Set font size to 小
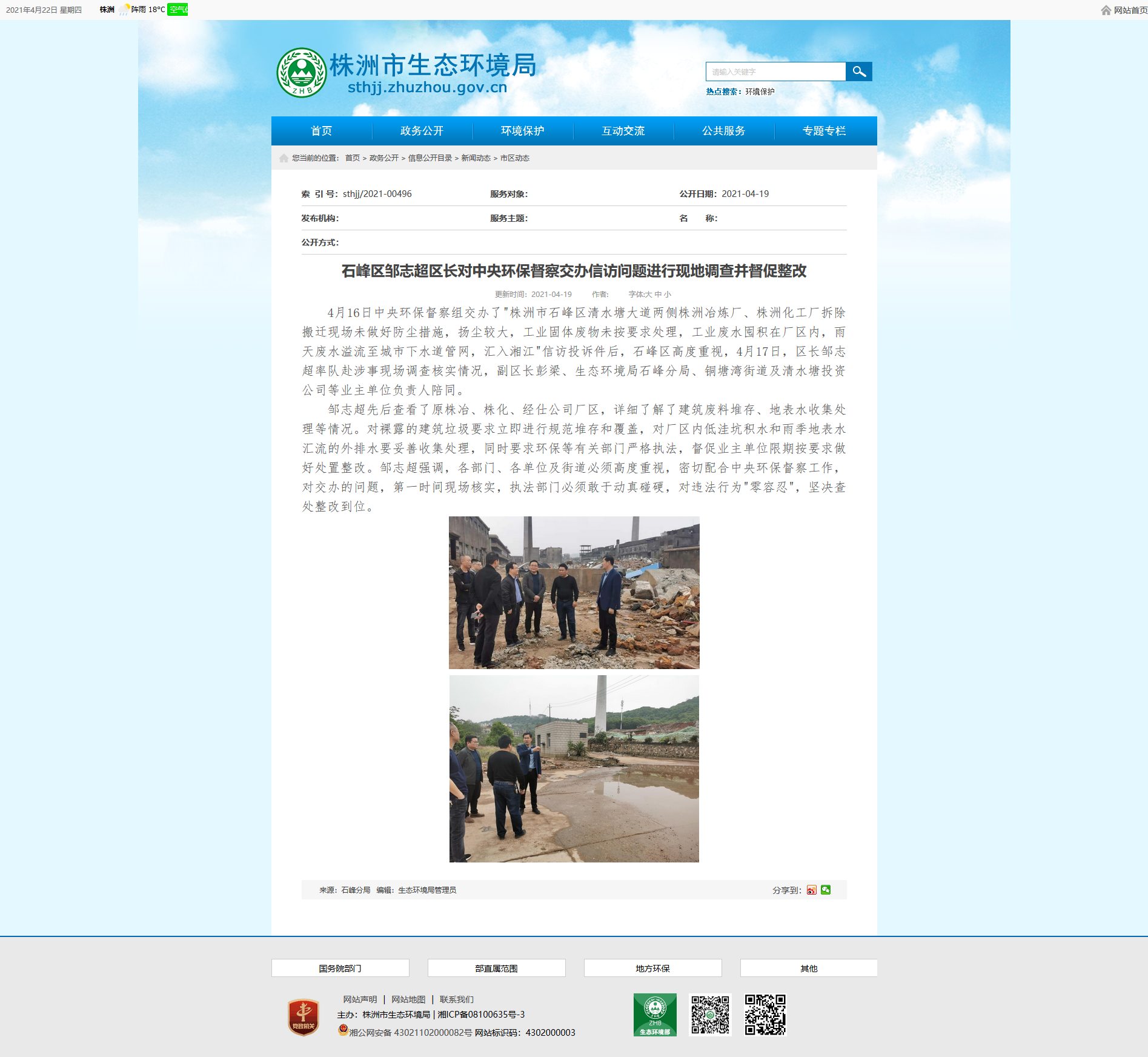Screen dimensions: 1148x1057 click(x=668, y=295)
